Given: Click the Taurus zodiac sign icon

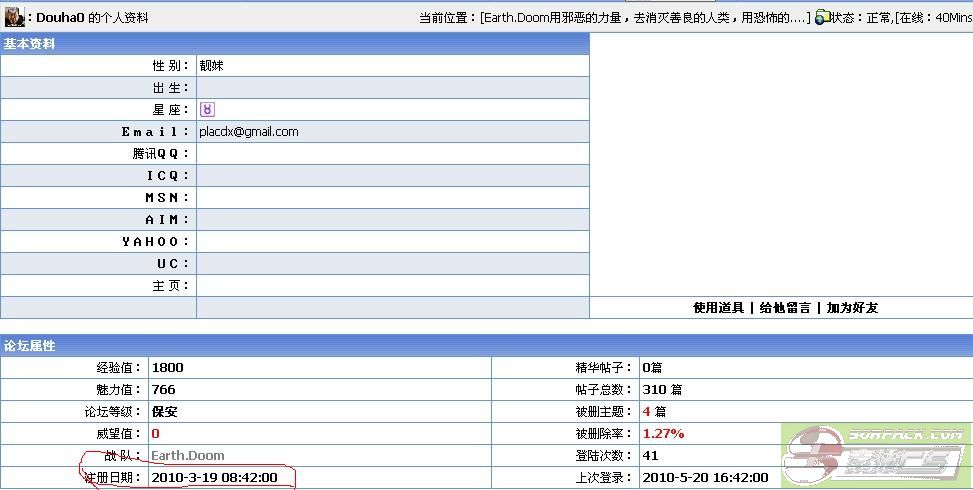Looking at the screenshot, I should point(207,109).
